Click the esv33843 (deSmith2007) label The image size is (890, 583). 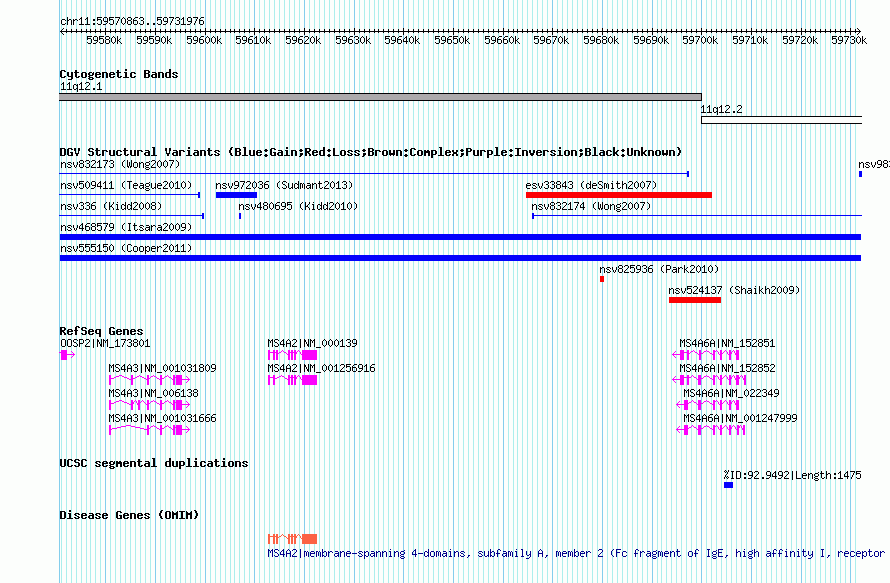point(591,186)
